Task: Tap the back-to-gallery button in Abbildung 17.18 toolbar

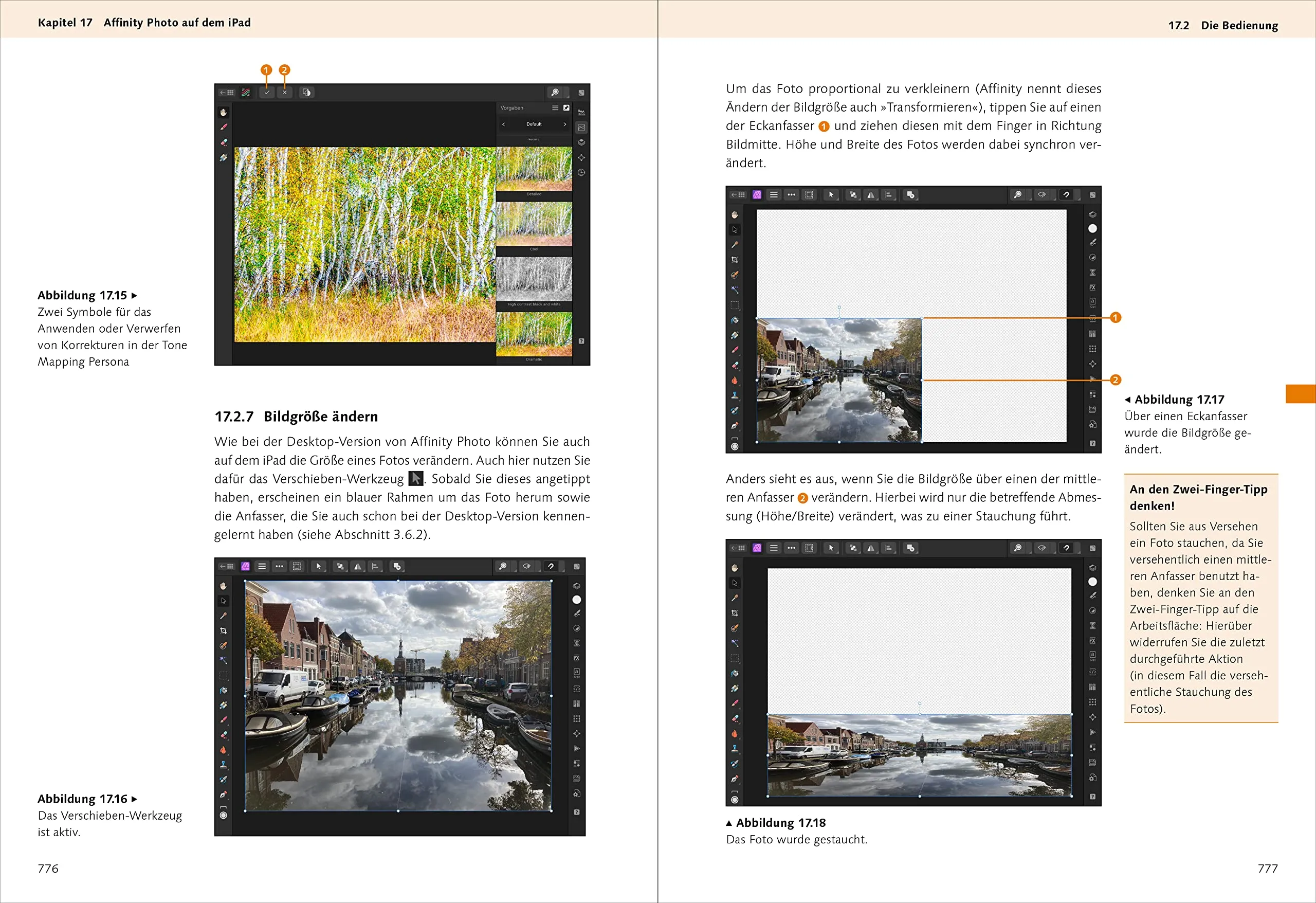Action: (738, 548)
